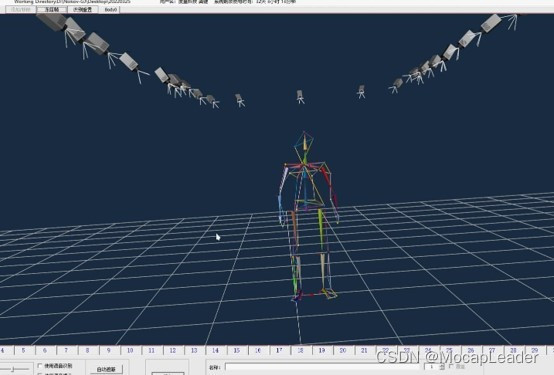Select frame 21 on the frame ruler
Image resolution: width=554 pixels, height=375 pixels.
click(x=364, y=350)
